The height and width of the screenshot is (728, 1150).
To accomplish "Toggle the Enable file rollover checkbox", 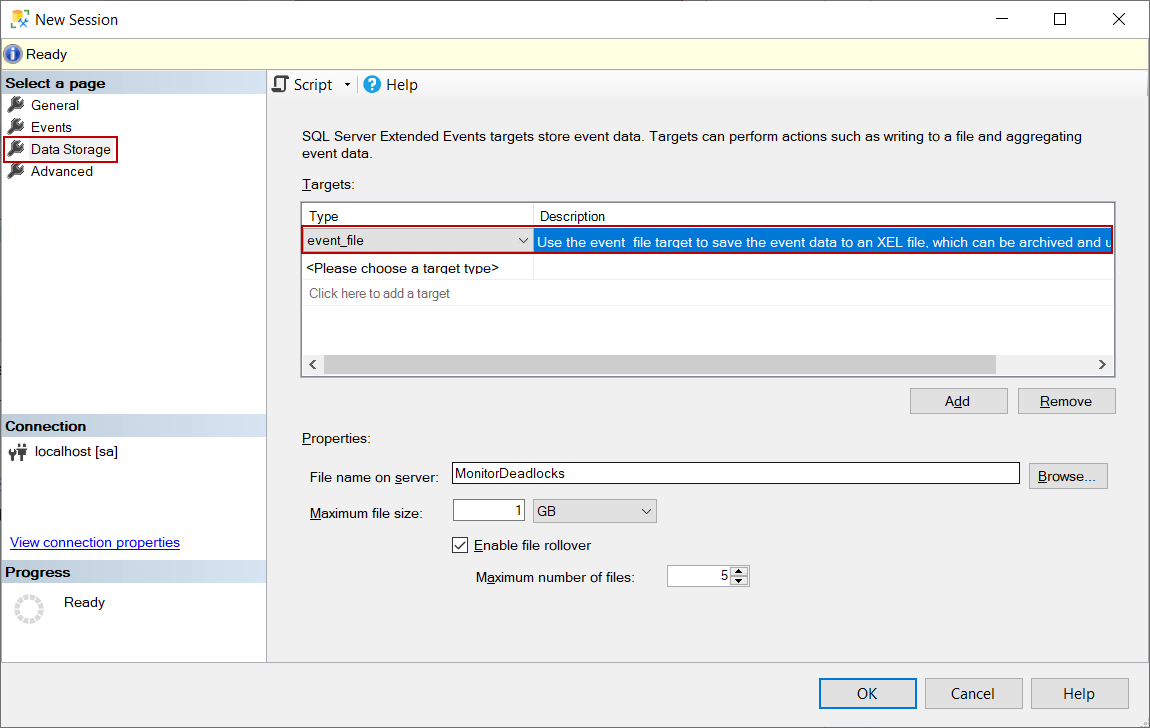I will [460, 545].
